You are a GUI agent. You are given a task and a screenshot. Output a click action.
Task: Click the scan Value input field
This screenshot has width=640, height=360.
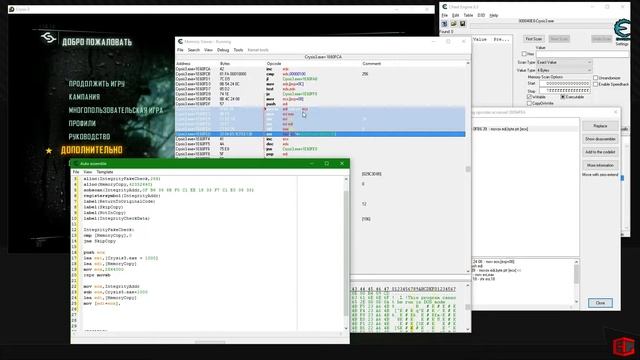(x=582, y=54)
